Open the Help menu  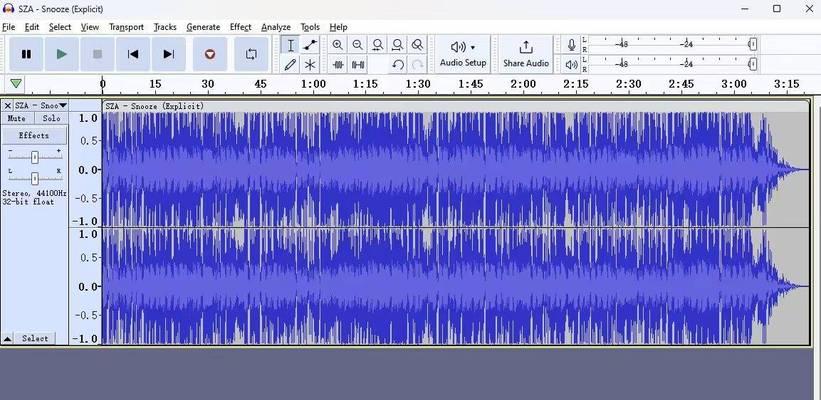(x=338, y=27)
